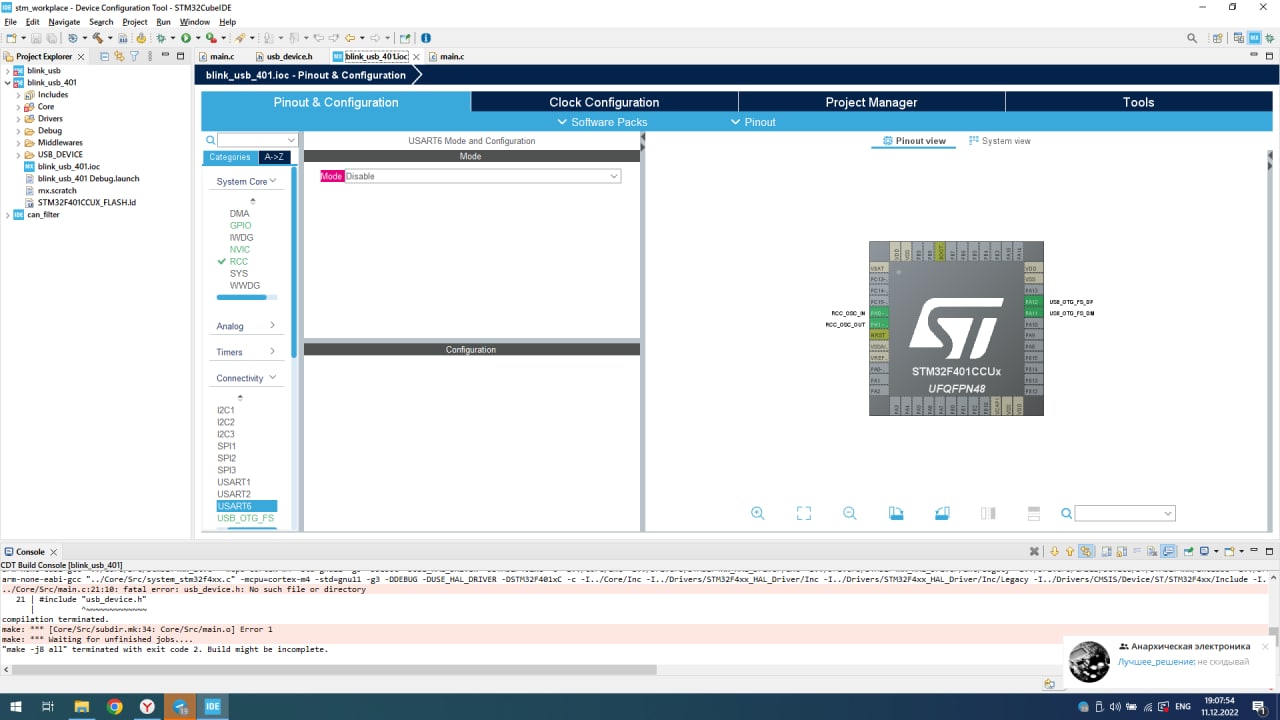
Task: Click the peripheral search field above Categories
Action: click(257, 141)
